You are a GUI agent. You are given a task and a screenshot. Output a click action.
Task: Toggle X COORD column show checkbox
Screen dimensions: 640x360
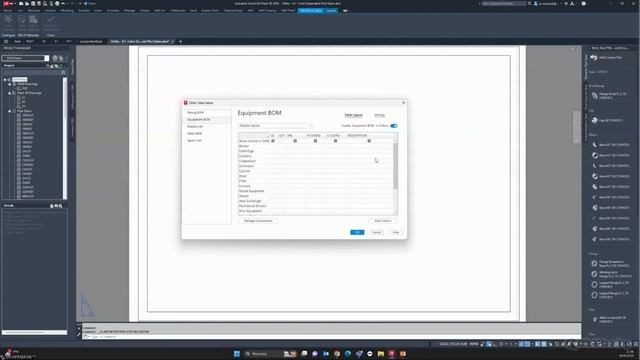click(315, 141)
